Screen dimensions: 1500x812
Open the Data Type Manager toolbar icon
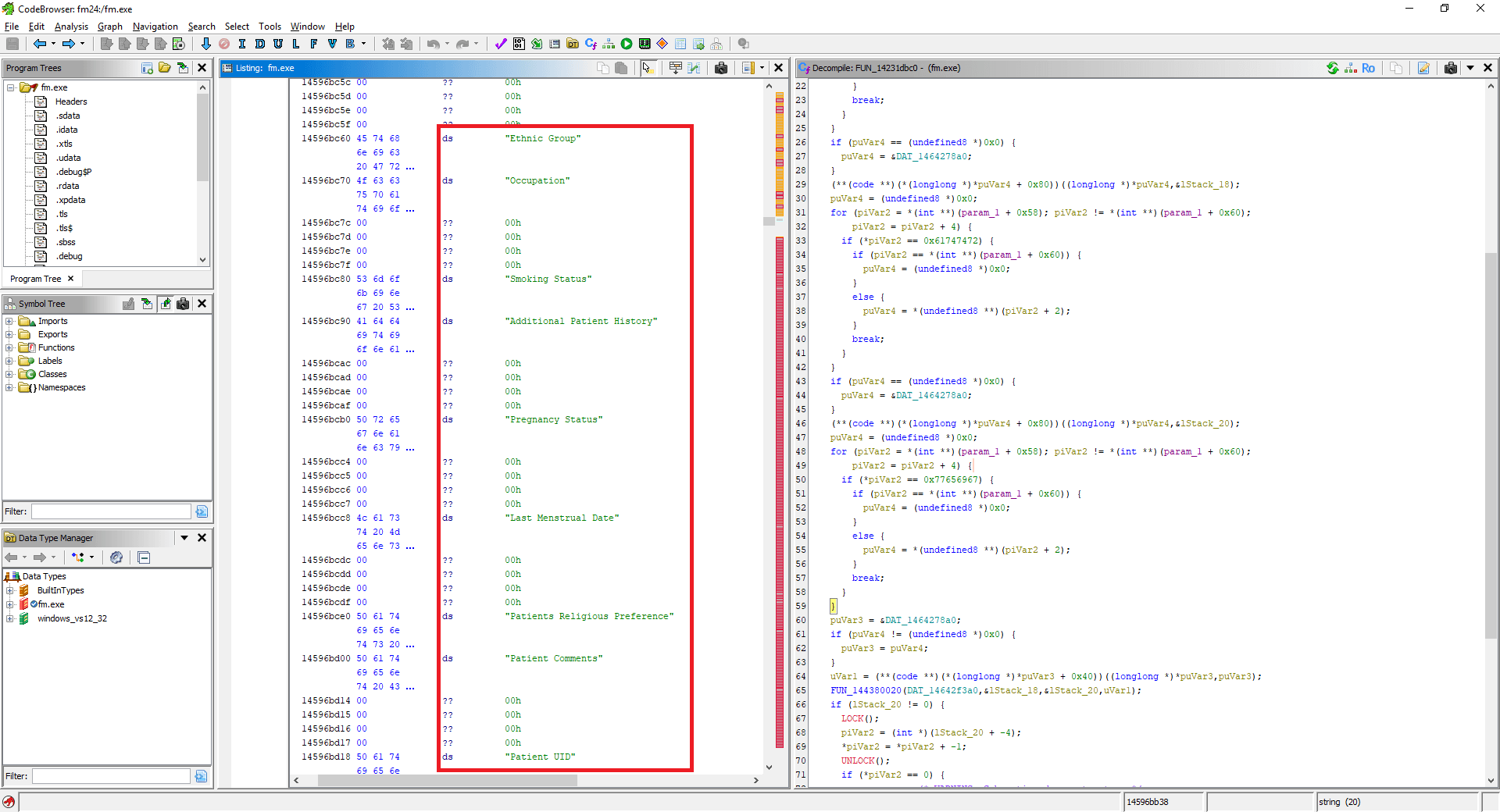pyautogui.click(x=573, y=44)
